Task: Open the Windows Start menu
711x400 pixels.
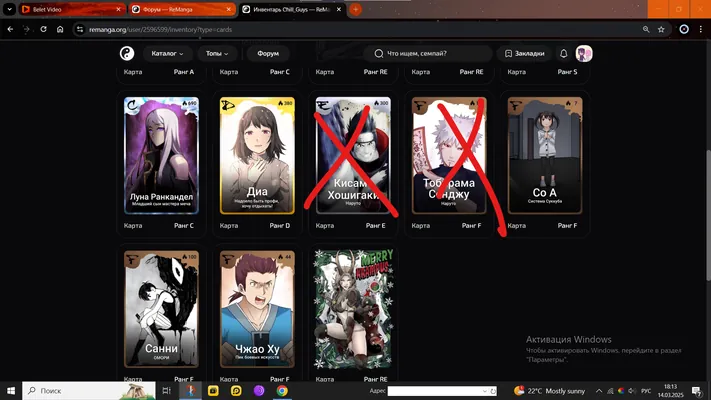Action: 11,390
